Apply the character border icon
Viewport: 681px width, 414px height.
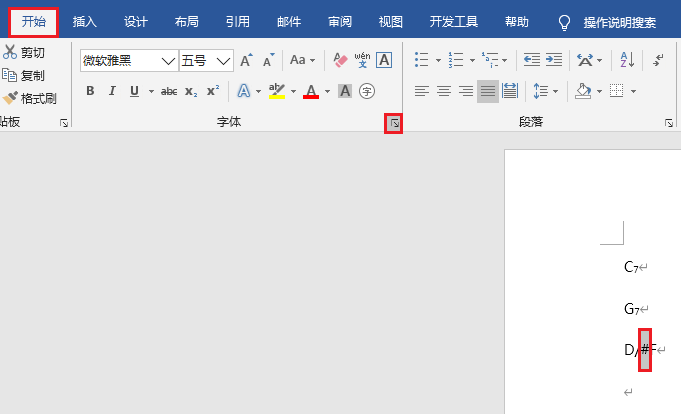pyautogui.click(x=384, y=60)
